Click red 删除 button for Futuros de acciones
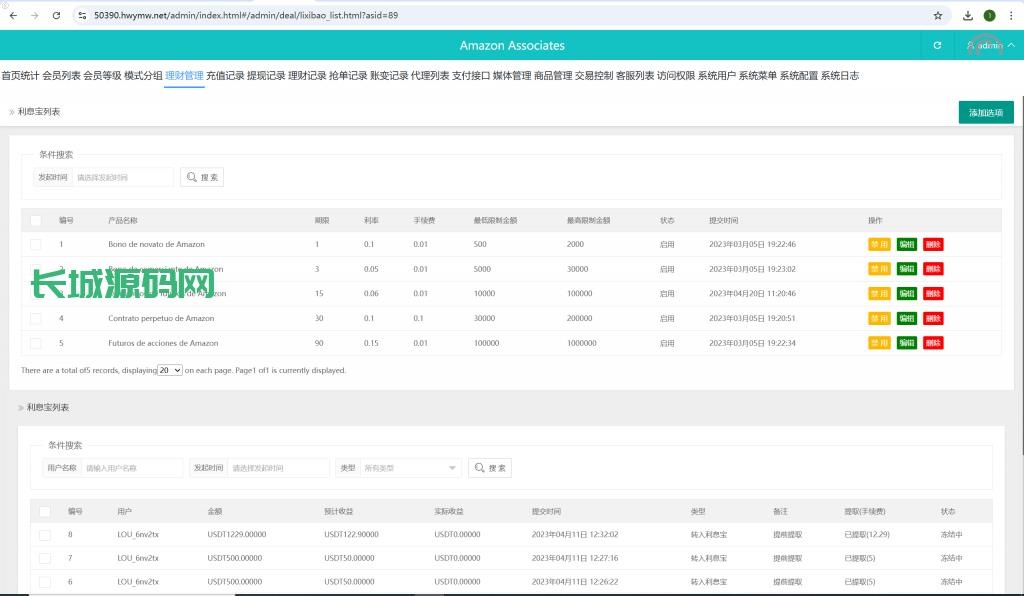Screen dimensions: 1024x596 933,343
